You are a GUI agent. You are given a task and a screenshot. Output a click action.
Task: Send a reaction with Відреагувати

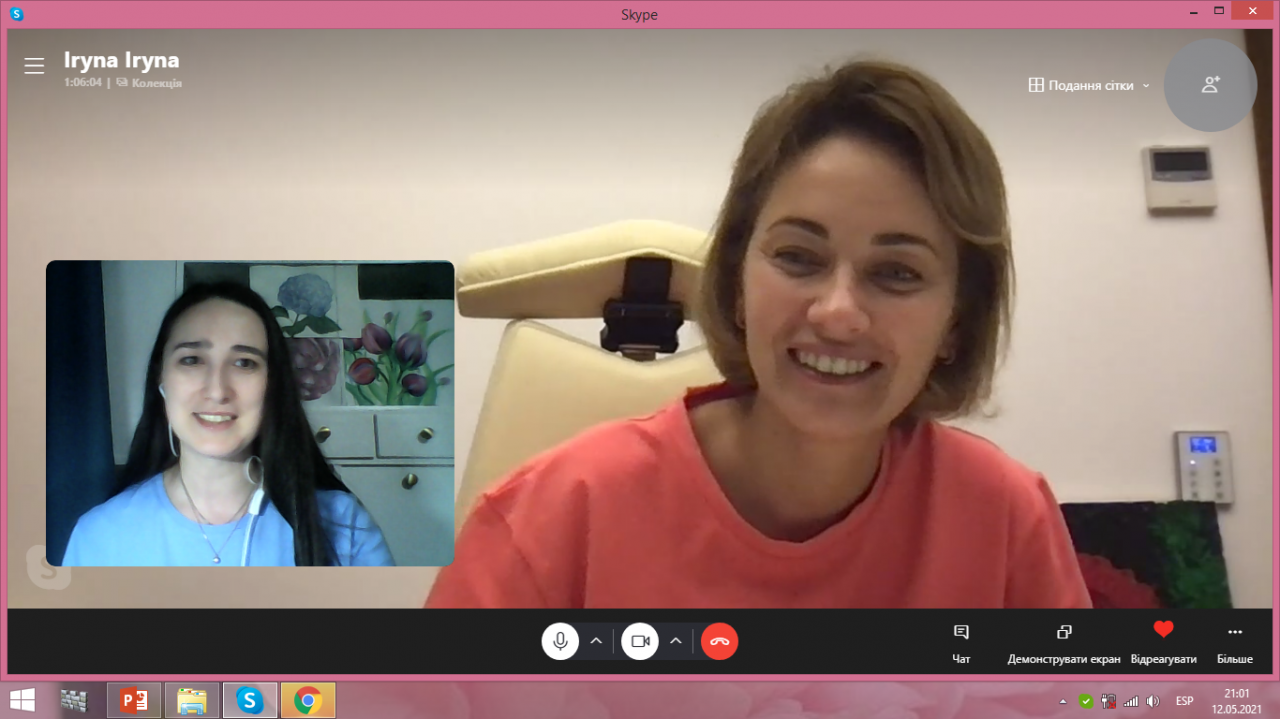click(x=1163, y=644)
